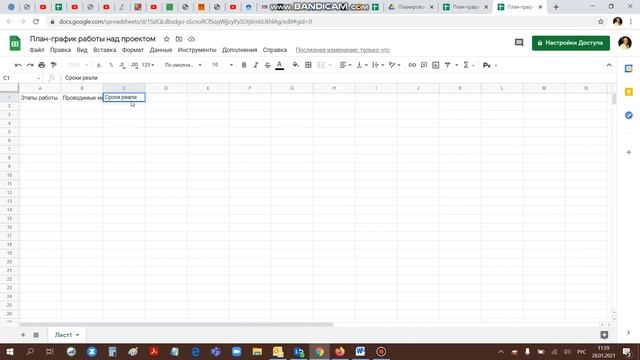Open the Вставка menu
The width and height of the screenshot is (640, 360).
104,50
